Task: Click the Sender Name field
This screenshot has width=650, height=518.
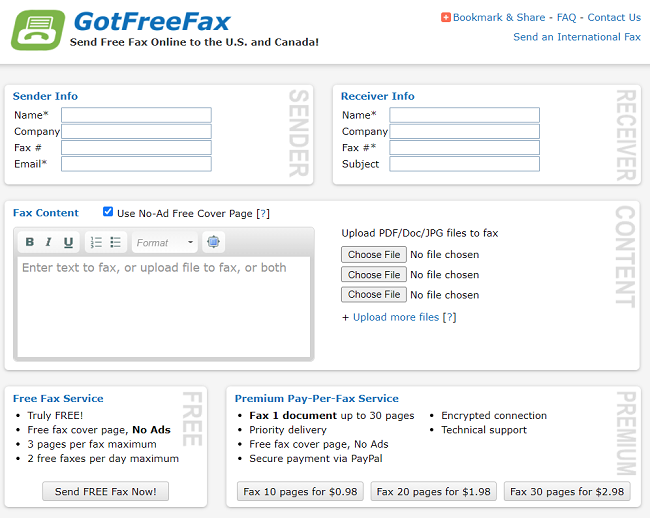Action: pyautogui.click(x=136, y=115)
